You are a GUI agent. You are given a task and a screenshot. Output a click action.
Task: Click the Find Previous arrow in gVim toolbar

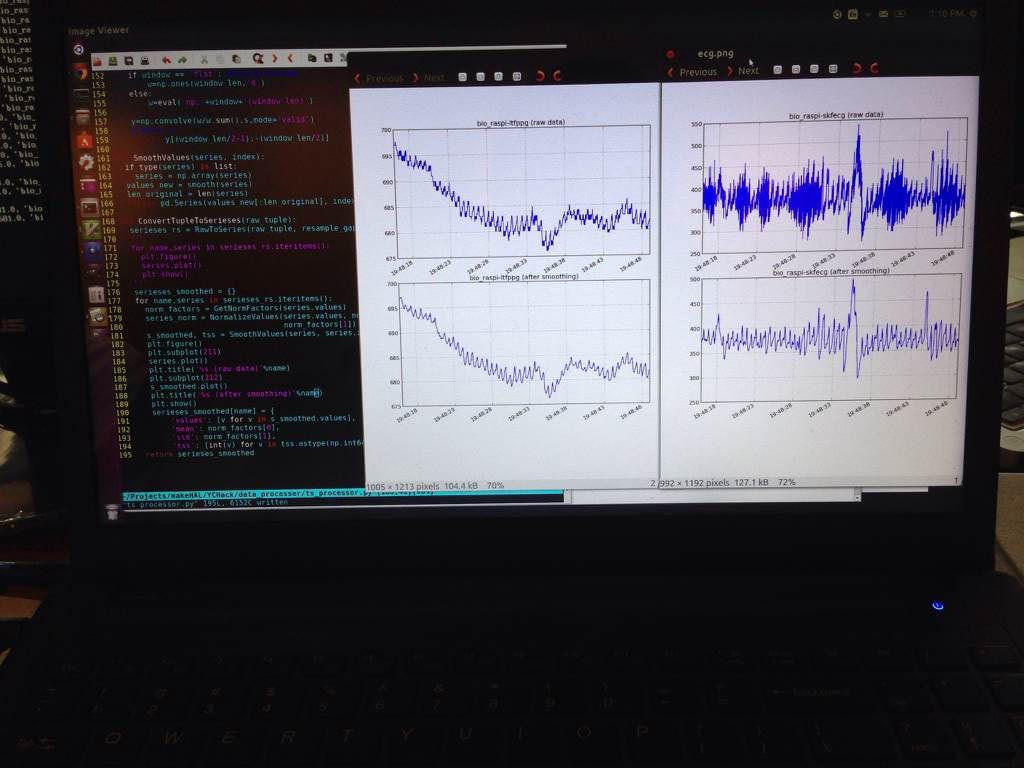[x=291, y=59]
